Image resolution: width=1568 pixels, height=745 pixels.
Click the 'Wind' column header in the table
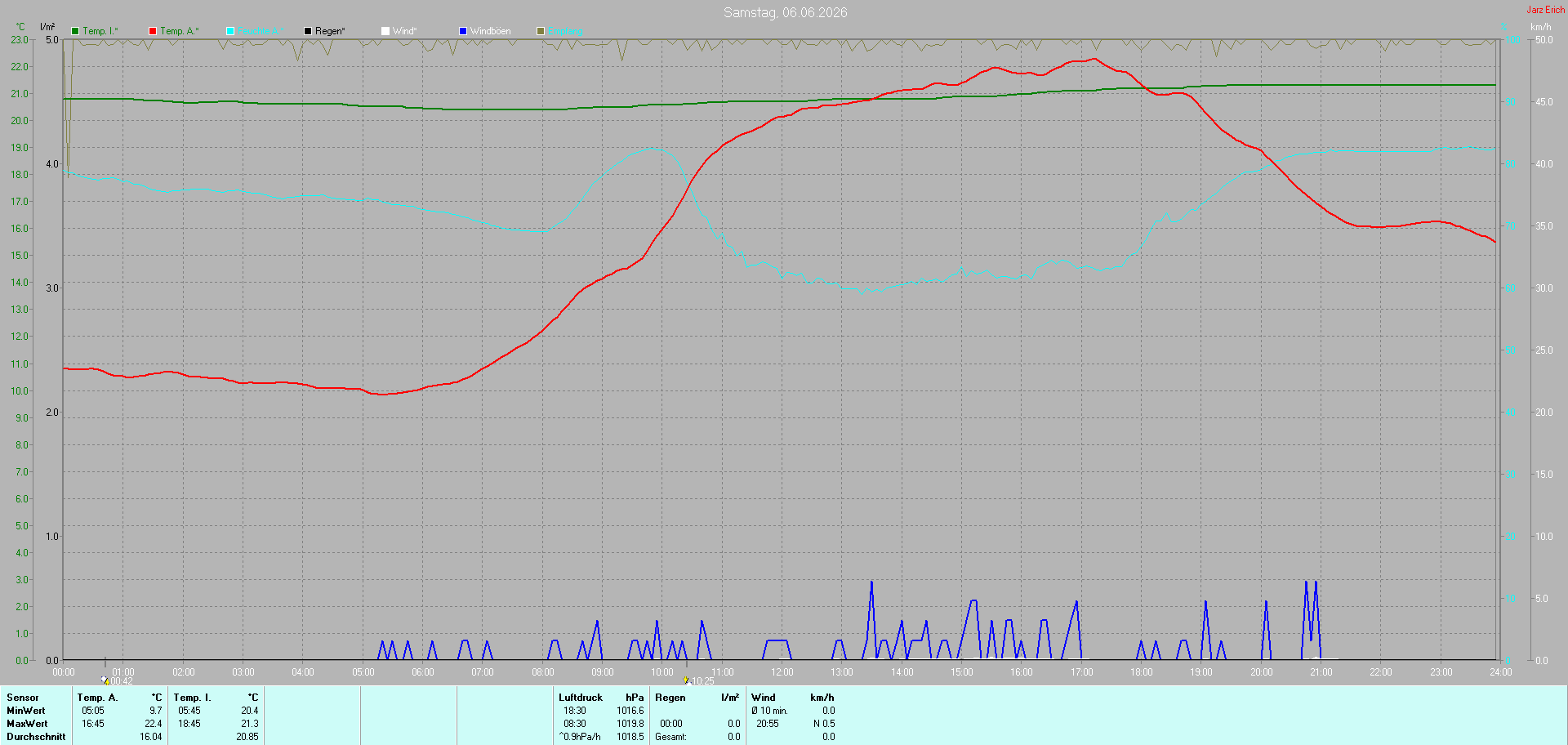click(x=764, y=698)
